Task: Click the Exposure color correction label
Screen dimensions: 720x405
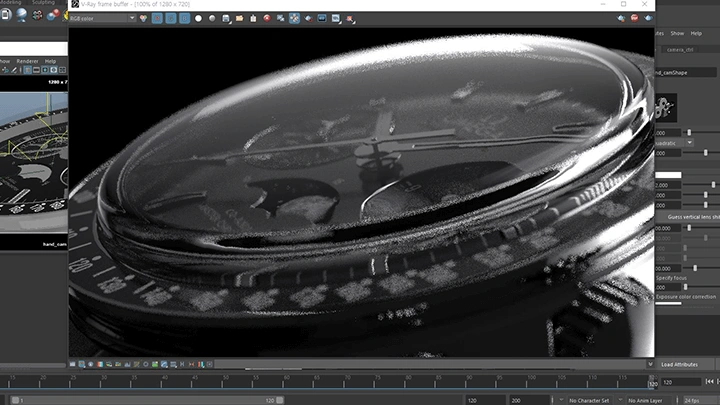Action: (686, 297)
